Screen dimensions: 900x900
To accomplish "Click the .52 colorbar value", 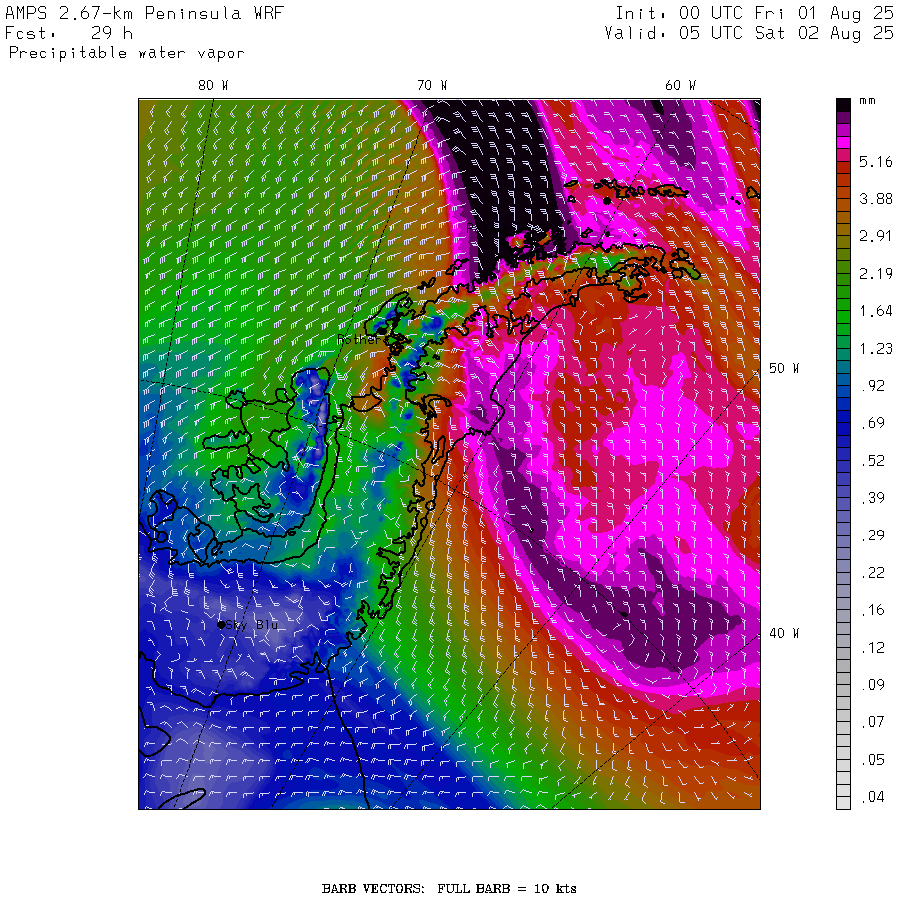I will (x=873, y=461).
